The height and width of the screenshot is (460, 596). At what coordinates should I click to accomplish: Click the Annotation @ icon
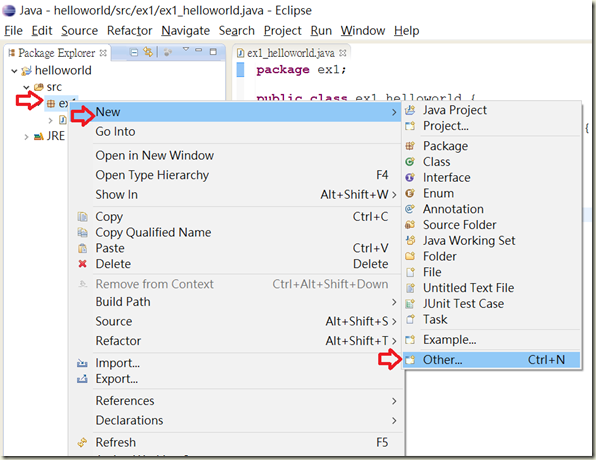click(410, 209)
